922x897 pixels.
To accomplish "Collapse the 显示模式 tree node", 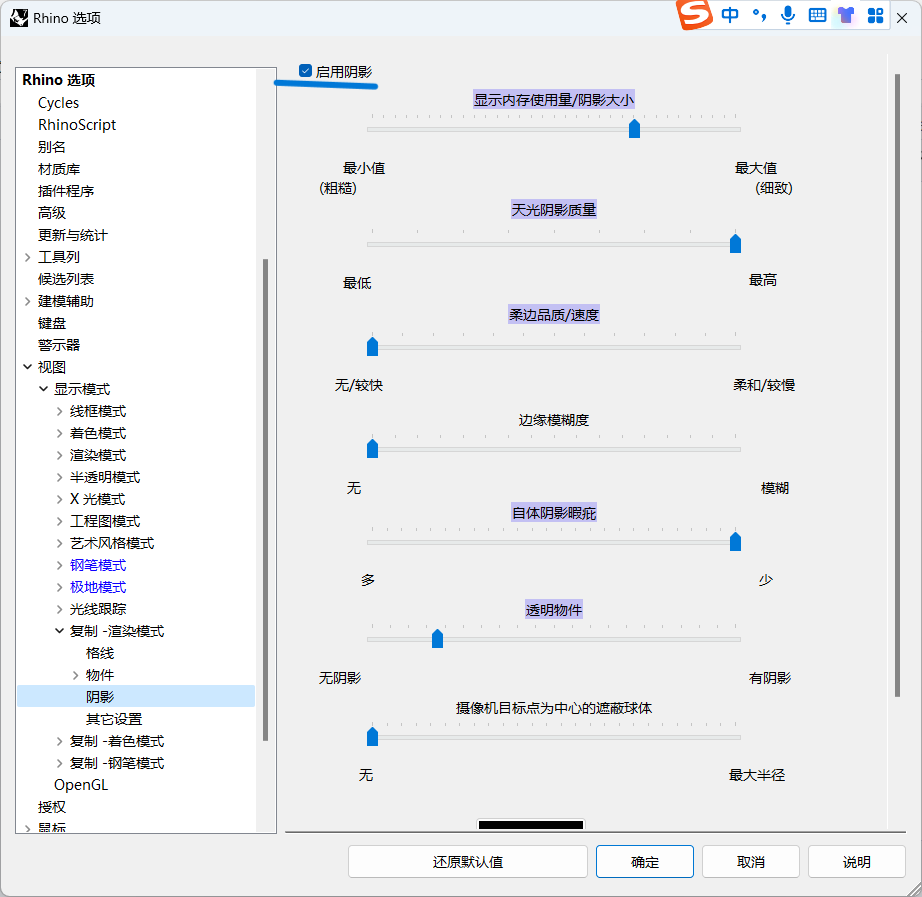I will tap(43, 389).
